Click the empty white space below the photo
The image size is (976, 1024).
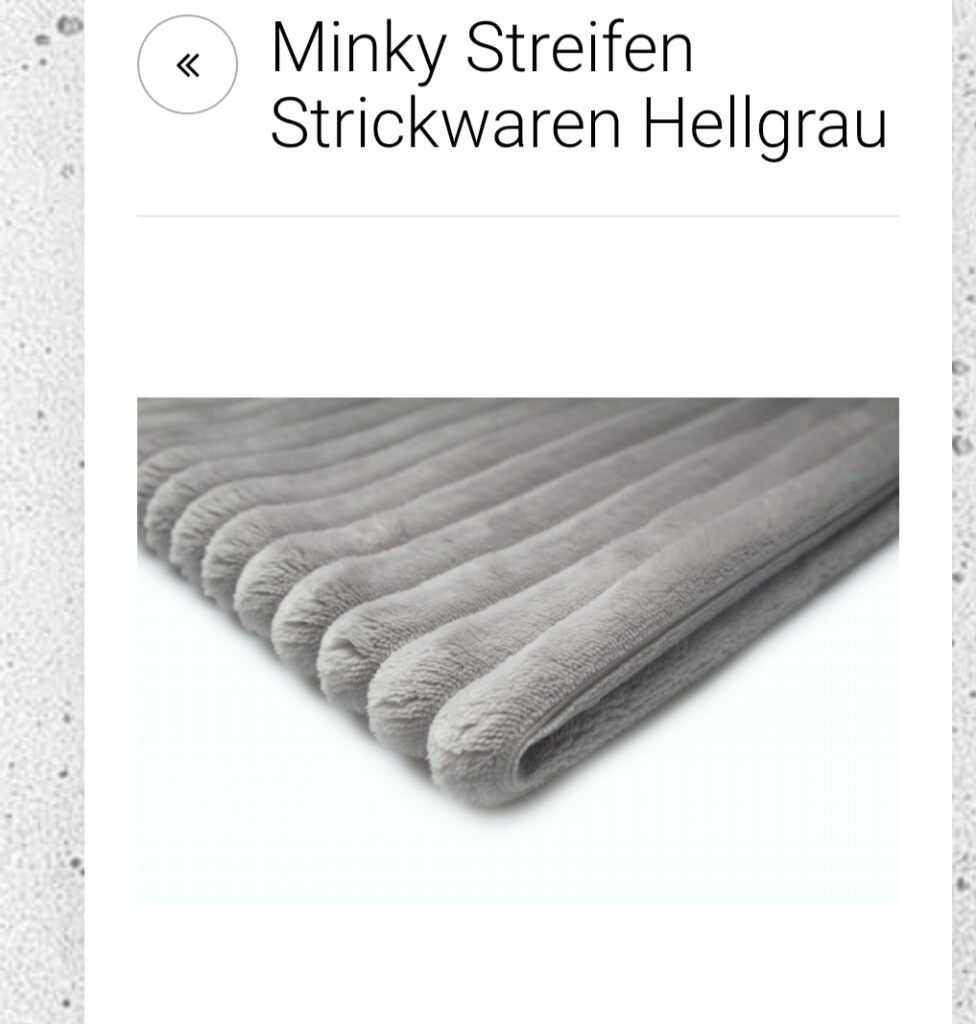(517, 964)
